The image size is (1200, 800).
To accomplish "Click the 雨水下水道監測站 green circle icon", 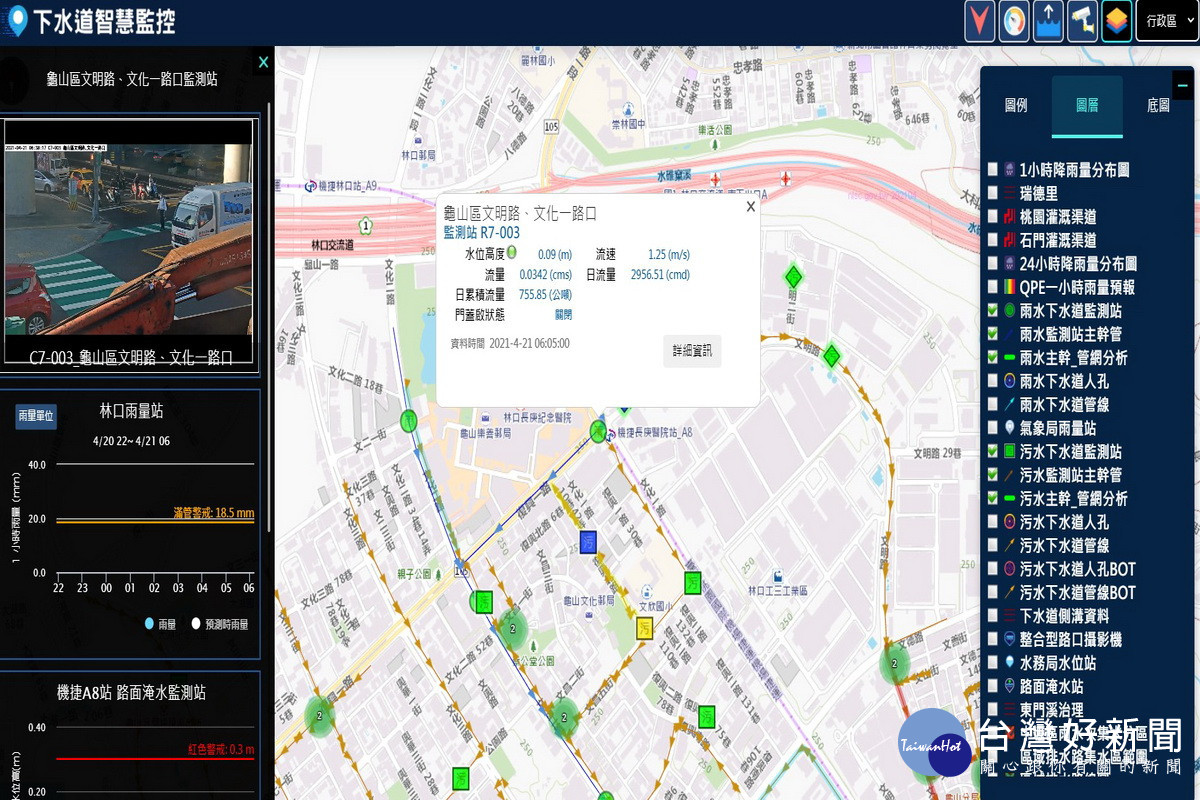I will (x=1009, y=311).
